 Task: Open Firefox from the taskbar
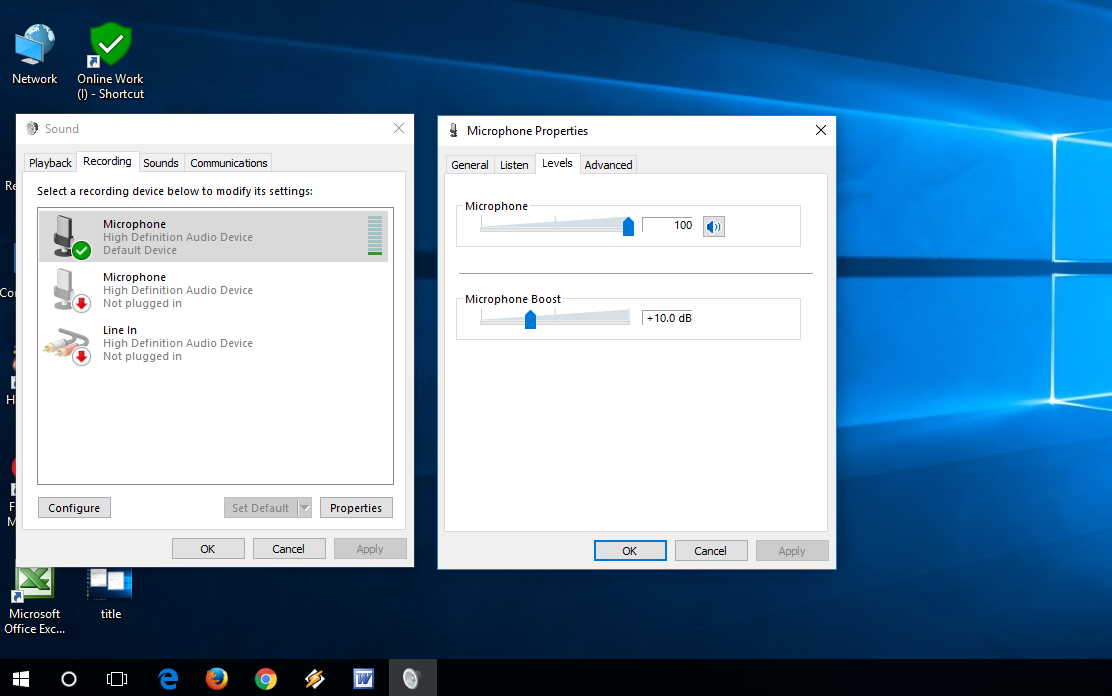(x=217, y=678)
